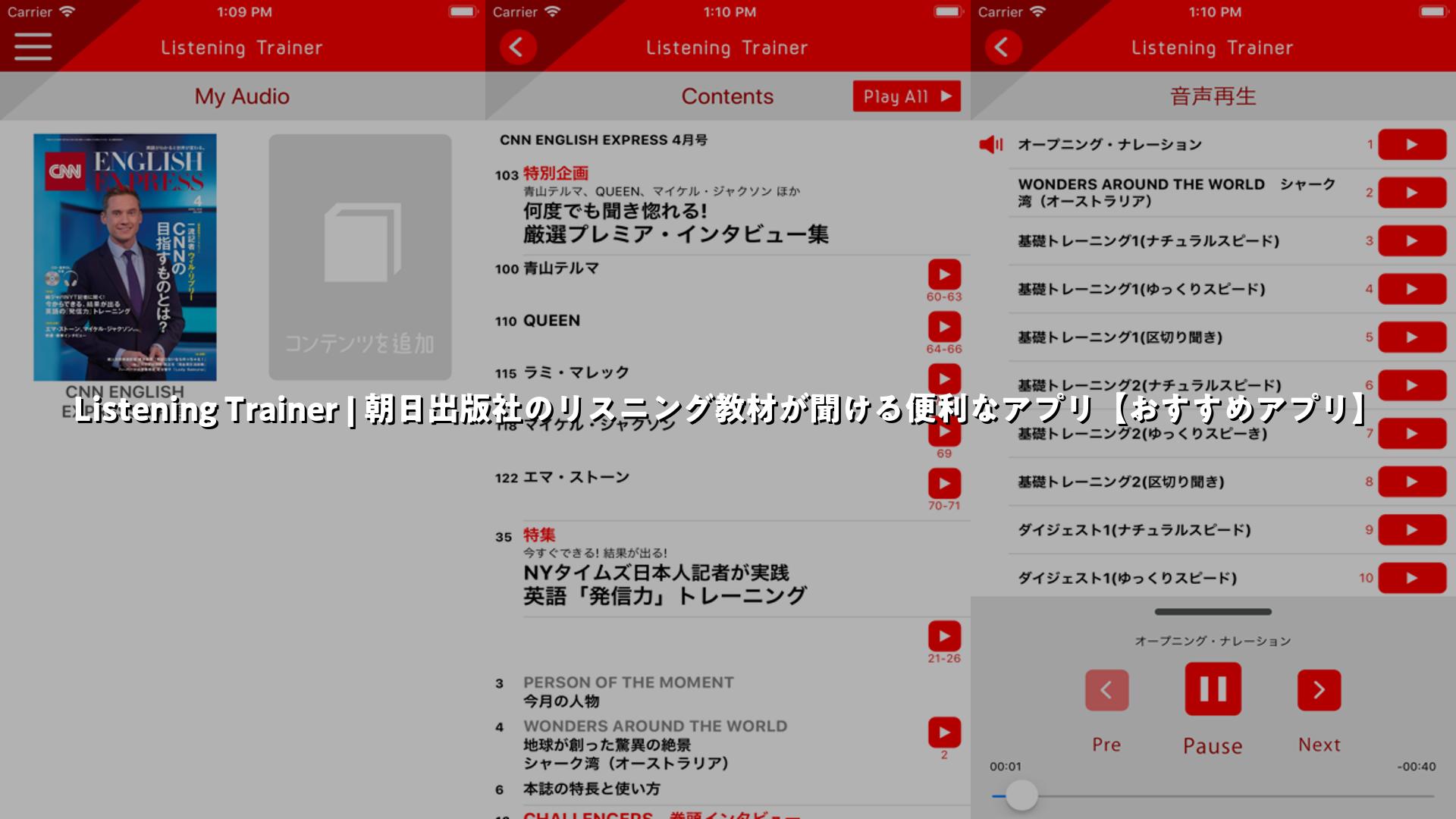Select 特別企画 section heading

pyautogui.click(x=556, y=174)
